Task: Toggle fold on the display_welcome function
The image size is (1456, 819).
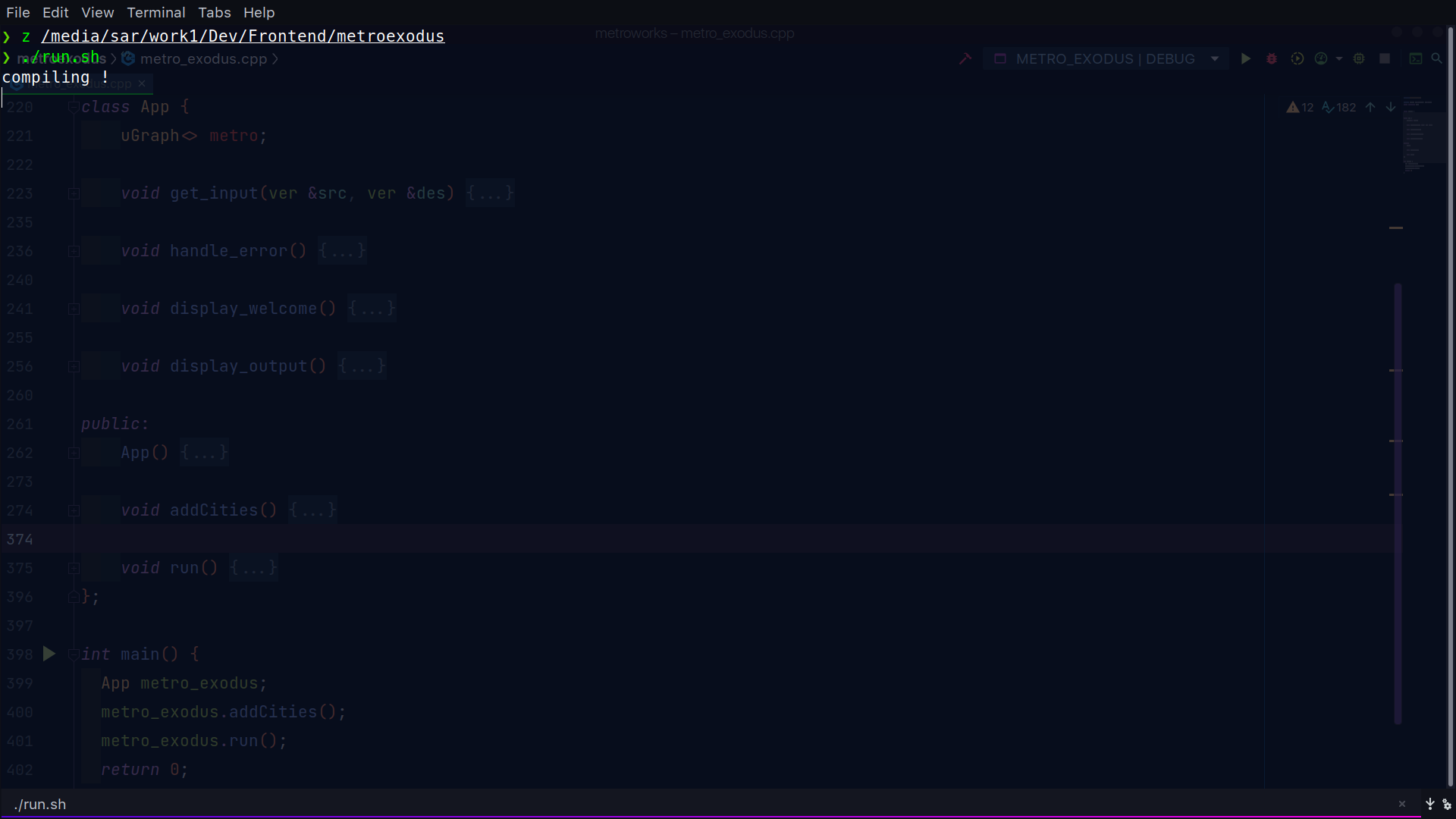Action: [74, 309]
